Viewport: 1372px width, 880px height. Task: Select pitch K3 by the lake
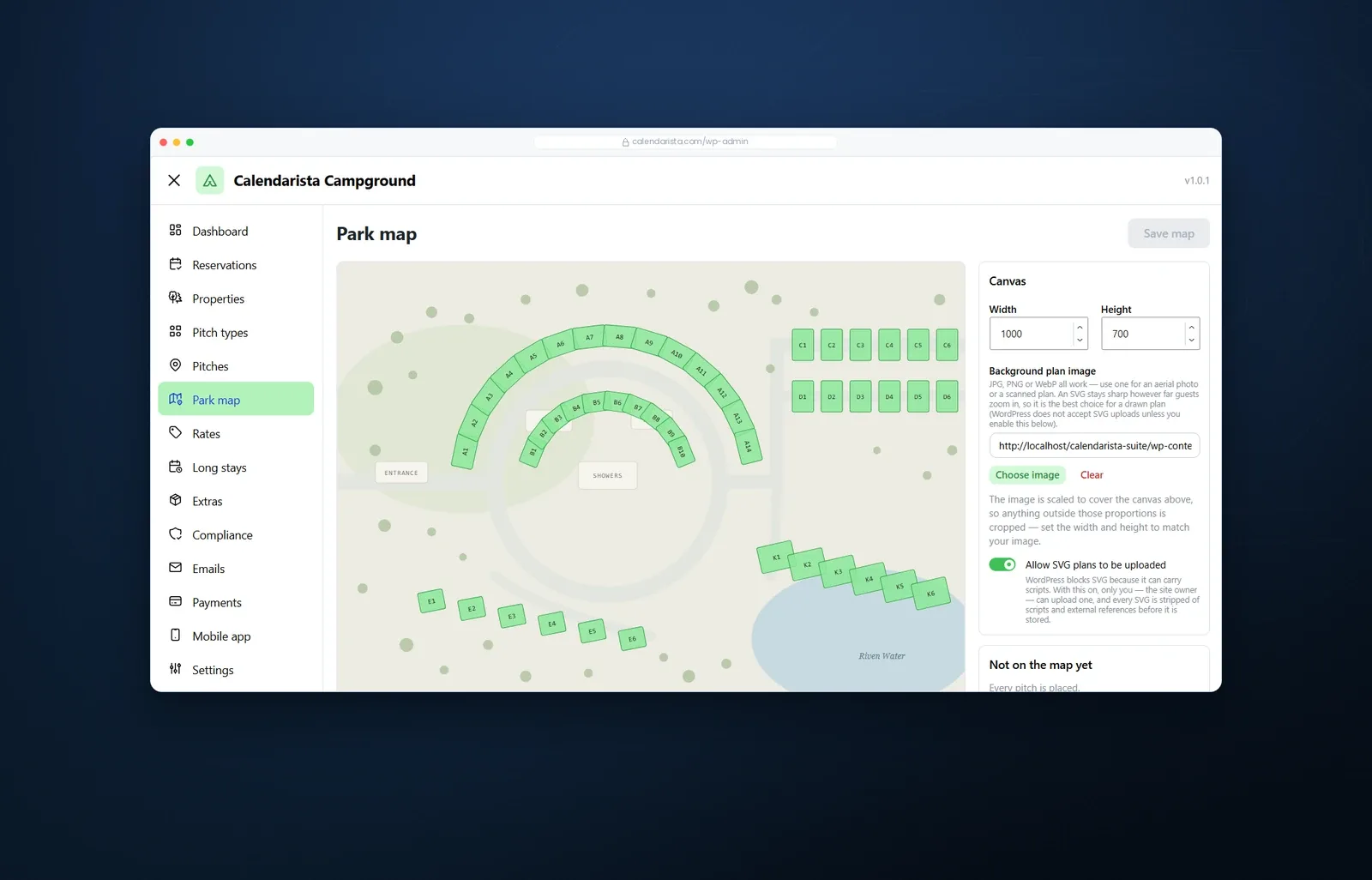click(x=838, y=571)
